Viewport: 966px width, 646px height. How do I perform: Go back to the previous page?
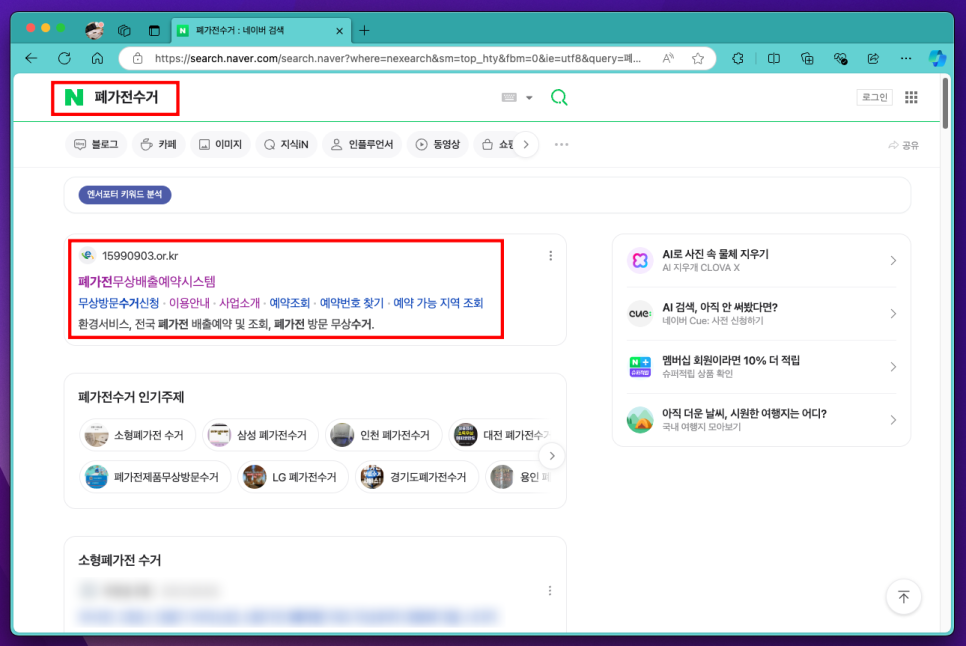tap(31, 59)
